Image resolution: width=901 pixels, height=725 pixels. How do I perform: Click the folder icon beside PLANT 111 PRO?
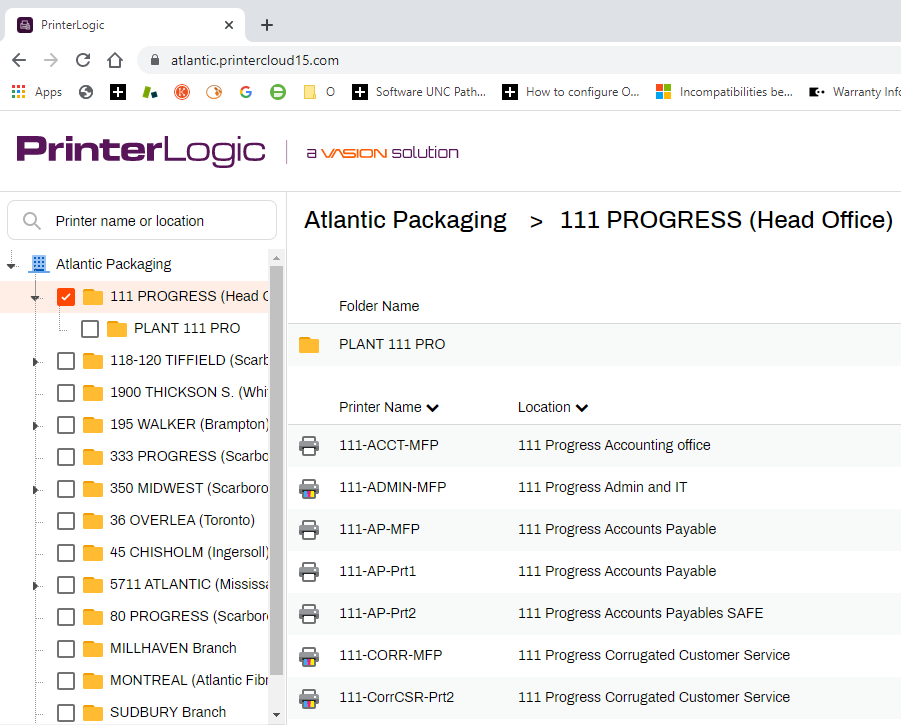309,342
